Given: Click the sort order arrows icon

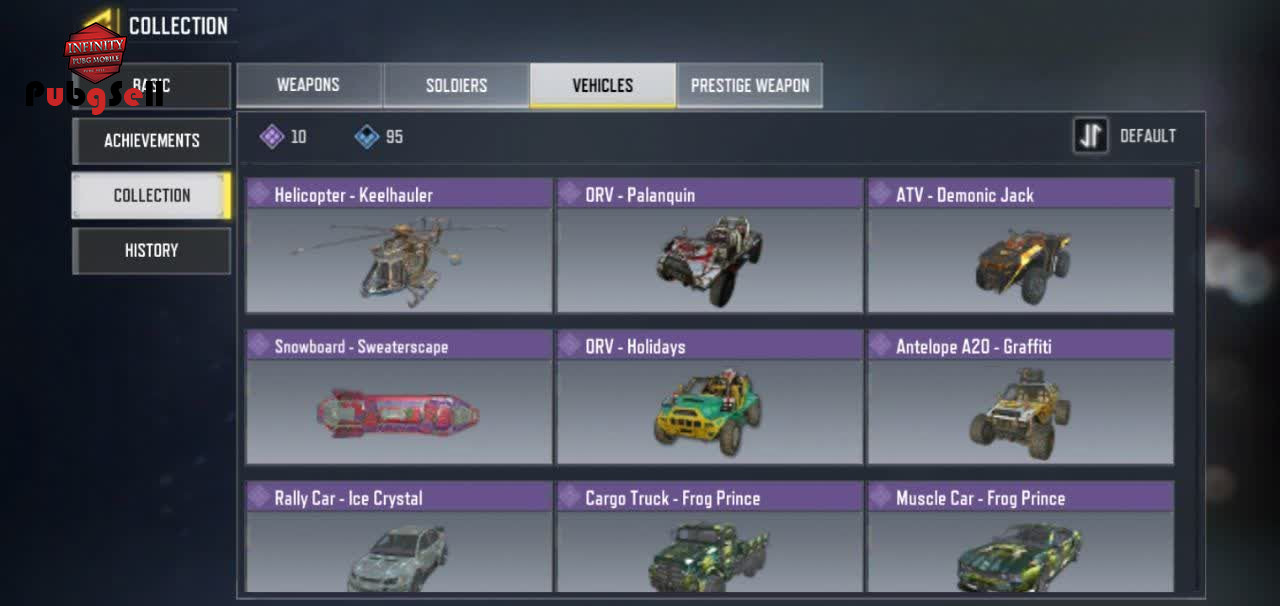Looking at the screenshot, I should (x=1091, y=136).
